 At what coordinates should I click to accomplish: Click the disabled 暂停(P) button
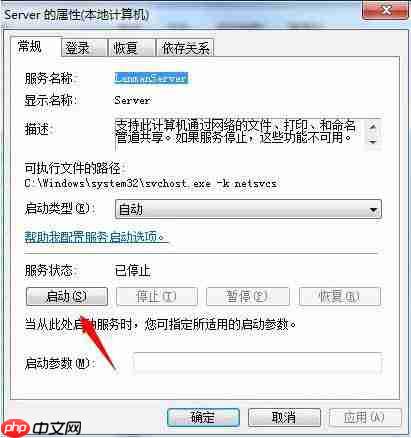coord(248,296)
